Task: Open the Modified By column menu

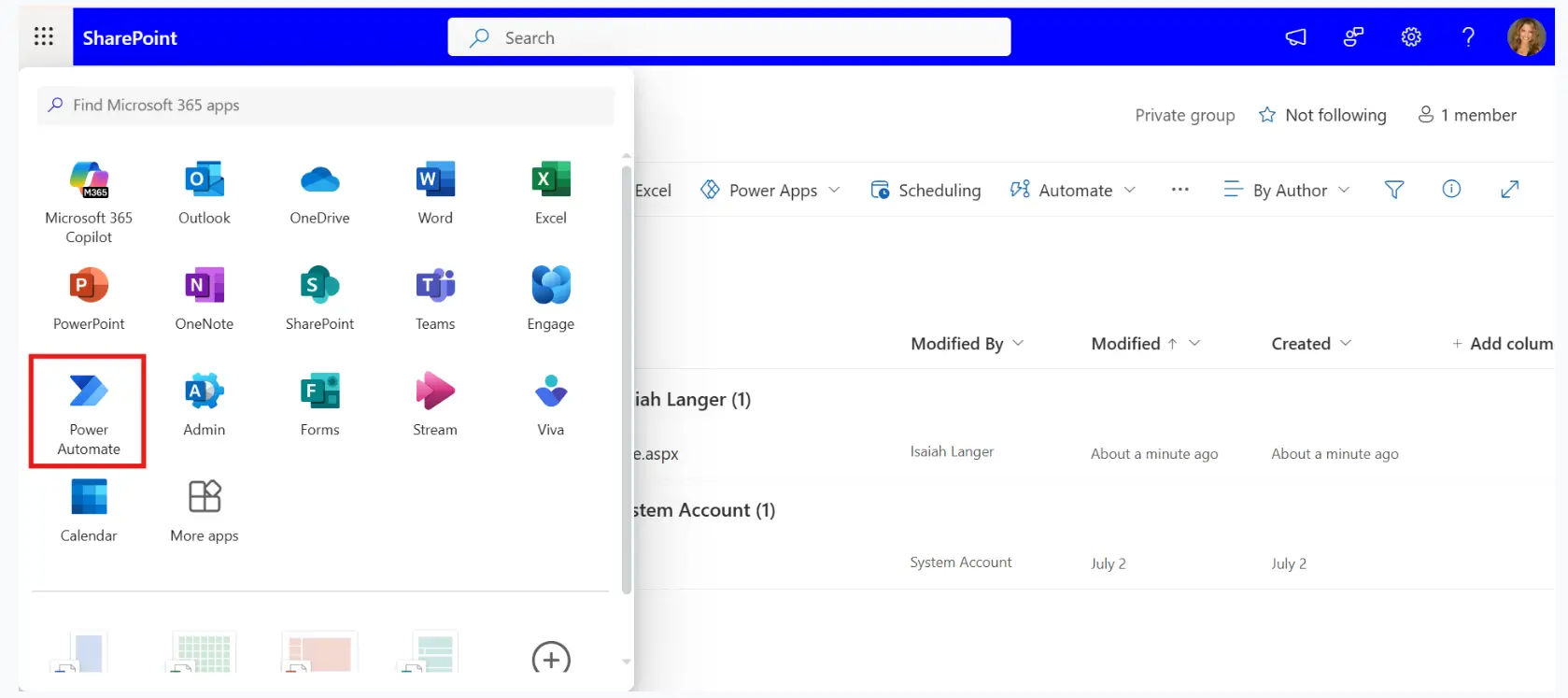Action: click(967, 344)
